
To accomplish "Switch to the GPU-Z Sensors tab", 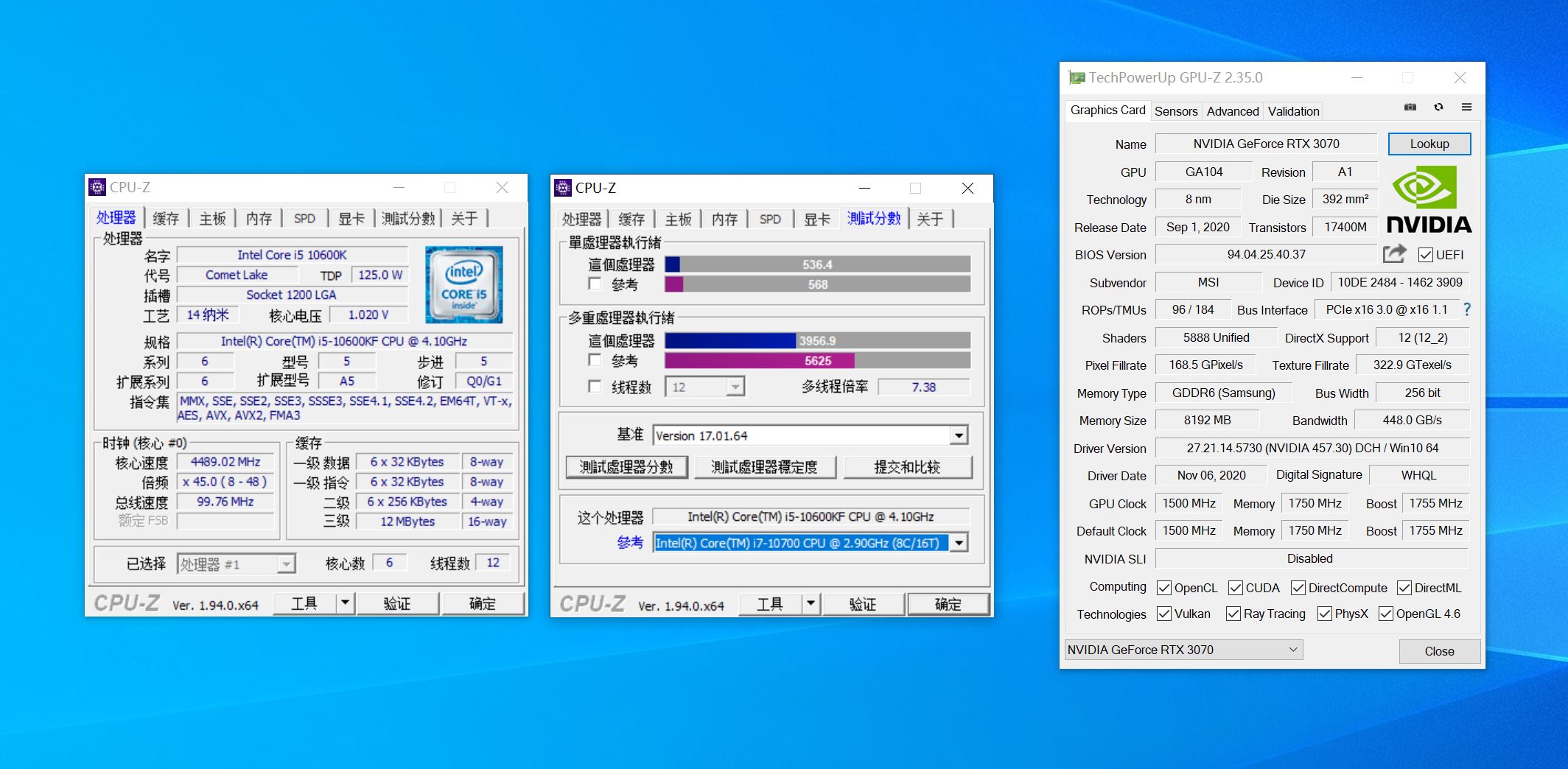I will (x=1176, y=111).
